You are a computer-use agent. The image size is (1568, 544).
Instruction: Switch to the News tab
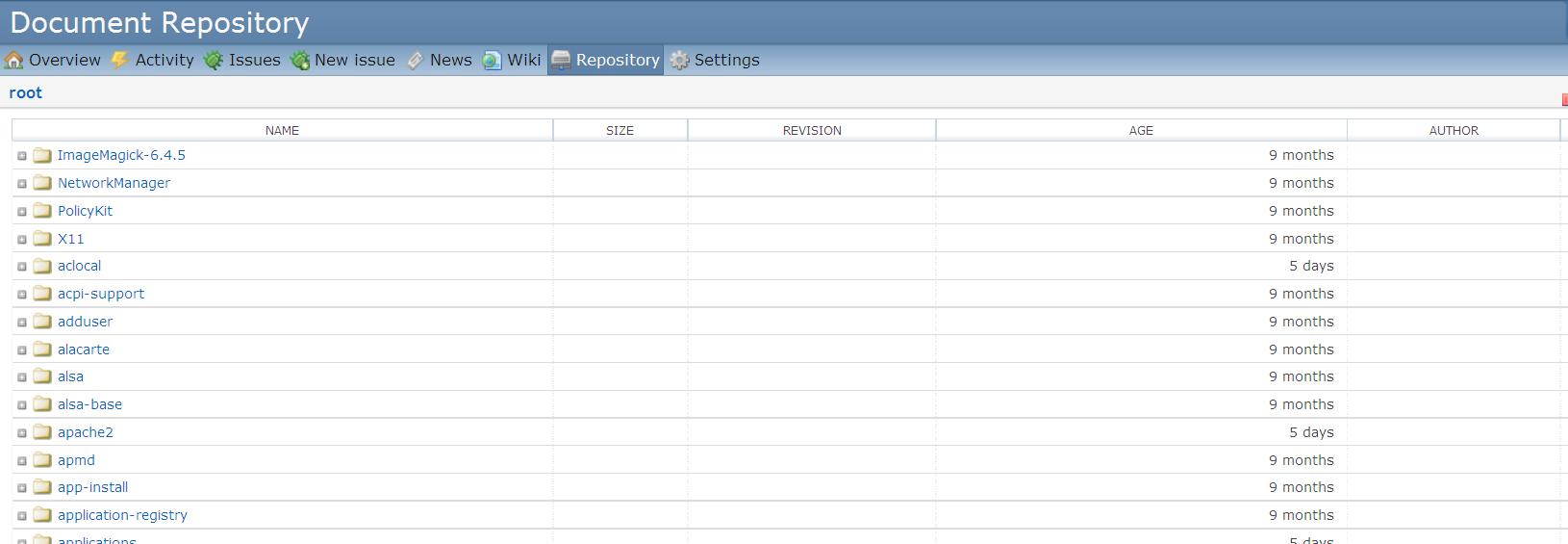(439, 60)
